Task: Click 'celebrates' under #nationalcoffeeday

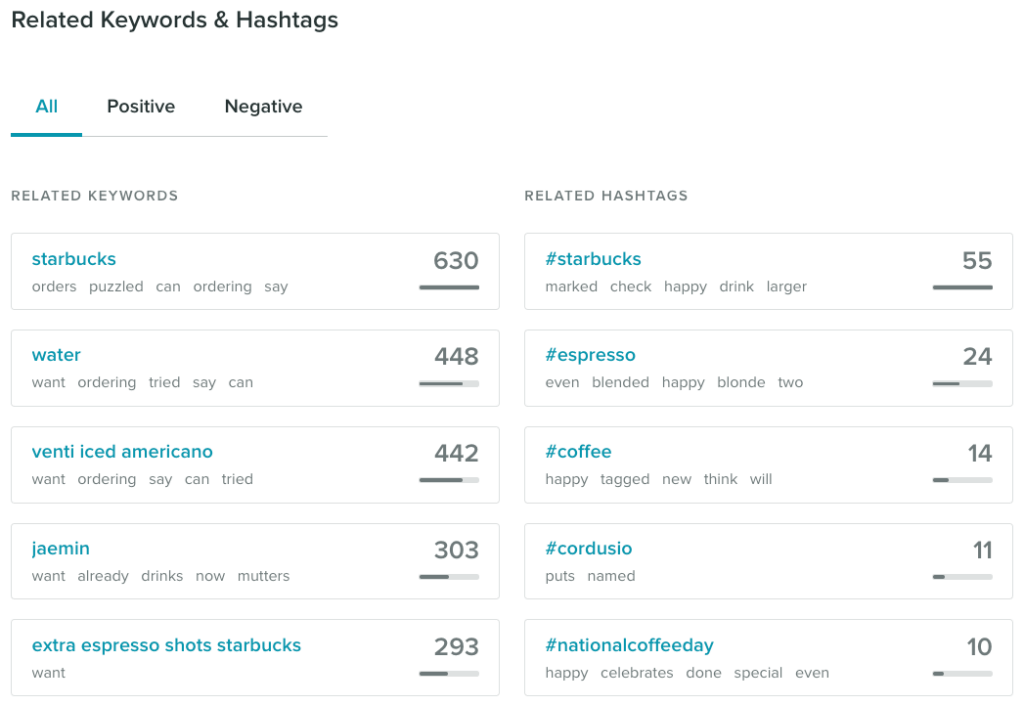Action: pyautogui.click(x=637, y=673)
